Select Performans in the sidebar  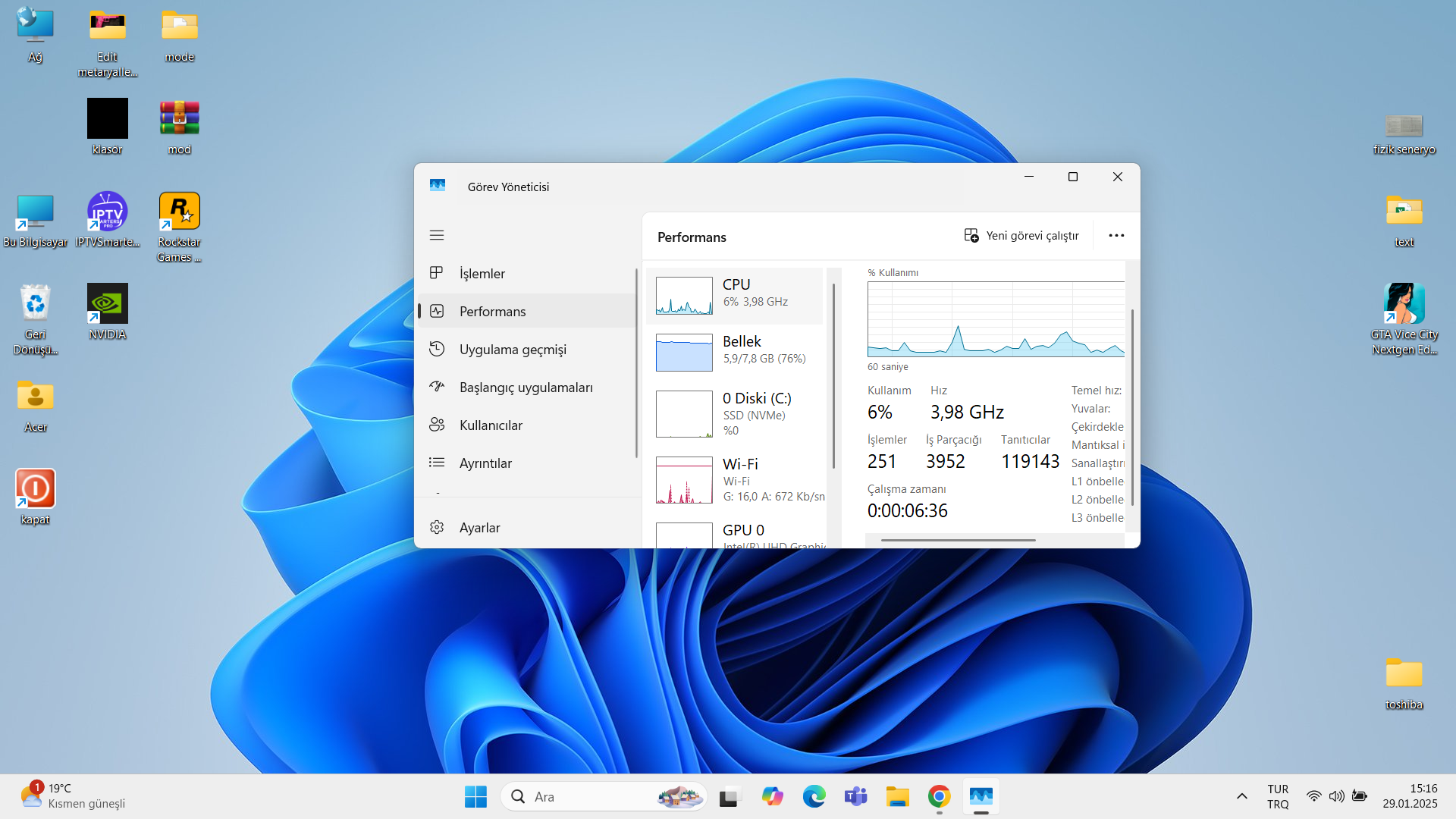(527, 311)
